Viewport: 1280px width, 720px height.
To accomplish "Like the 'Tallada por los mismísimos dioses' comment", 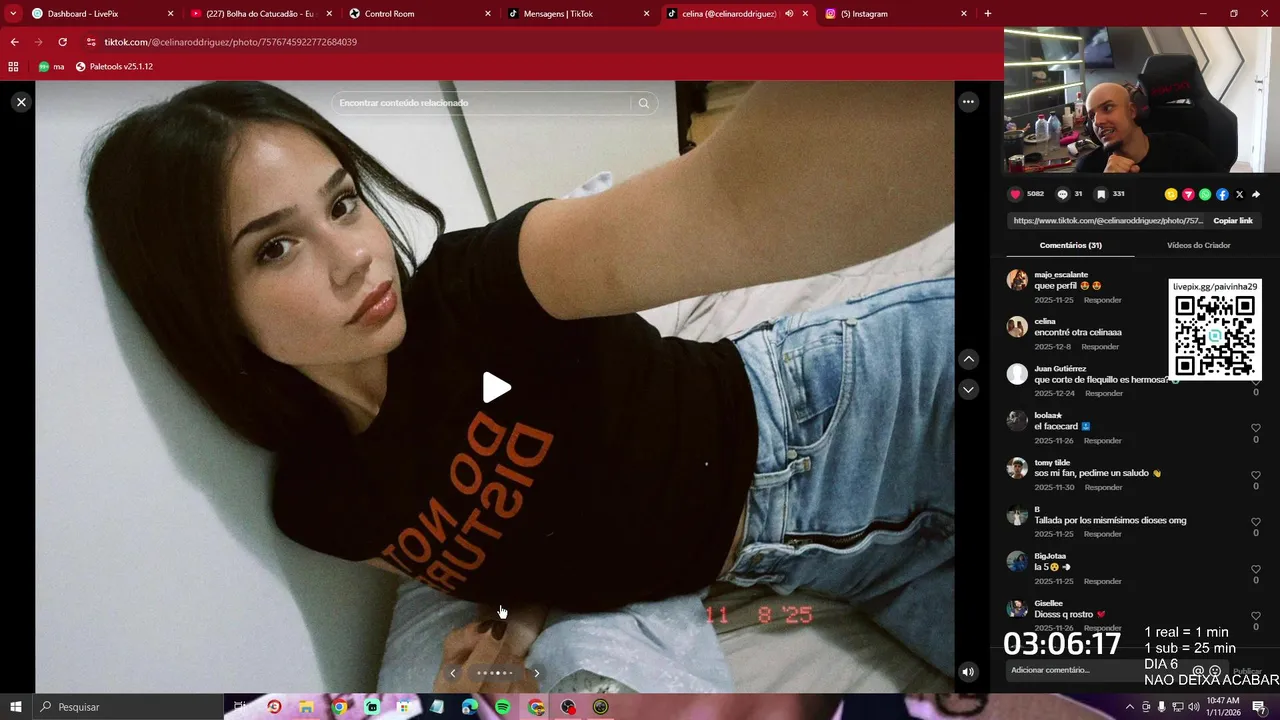I will point(1256,522).
